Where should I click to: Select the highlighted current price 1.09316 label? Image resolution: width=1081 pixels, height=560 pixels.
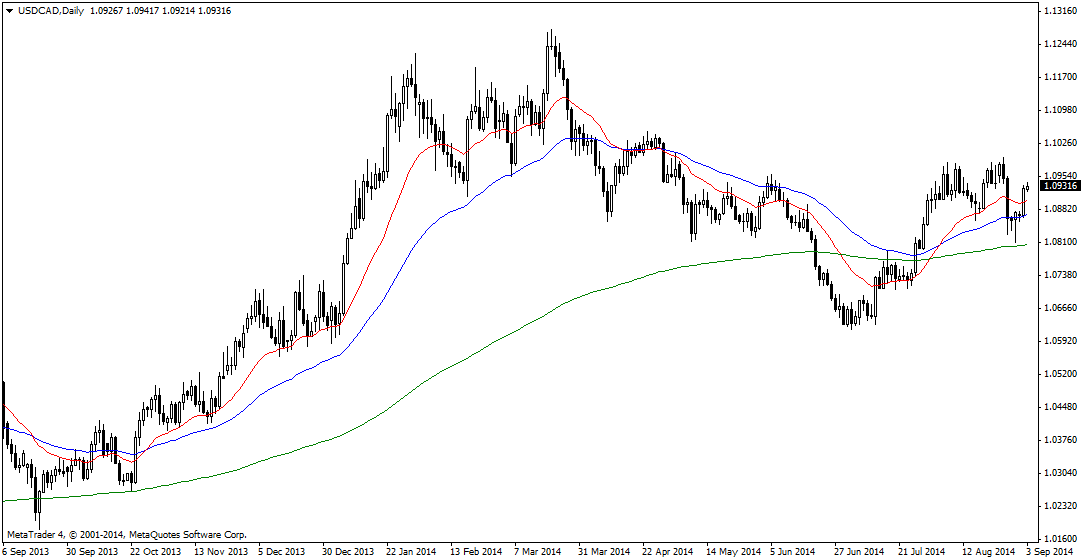point(1059,186)
